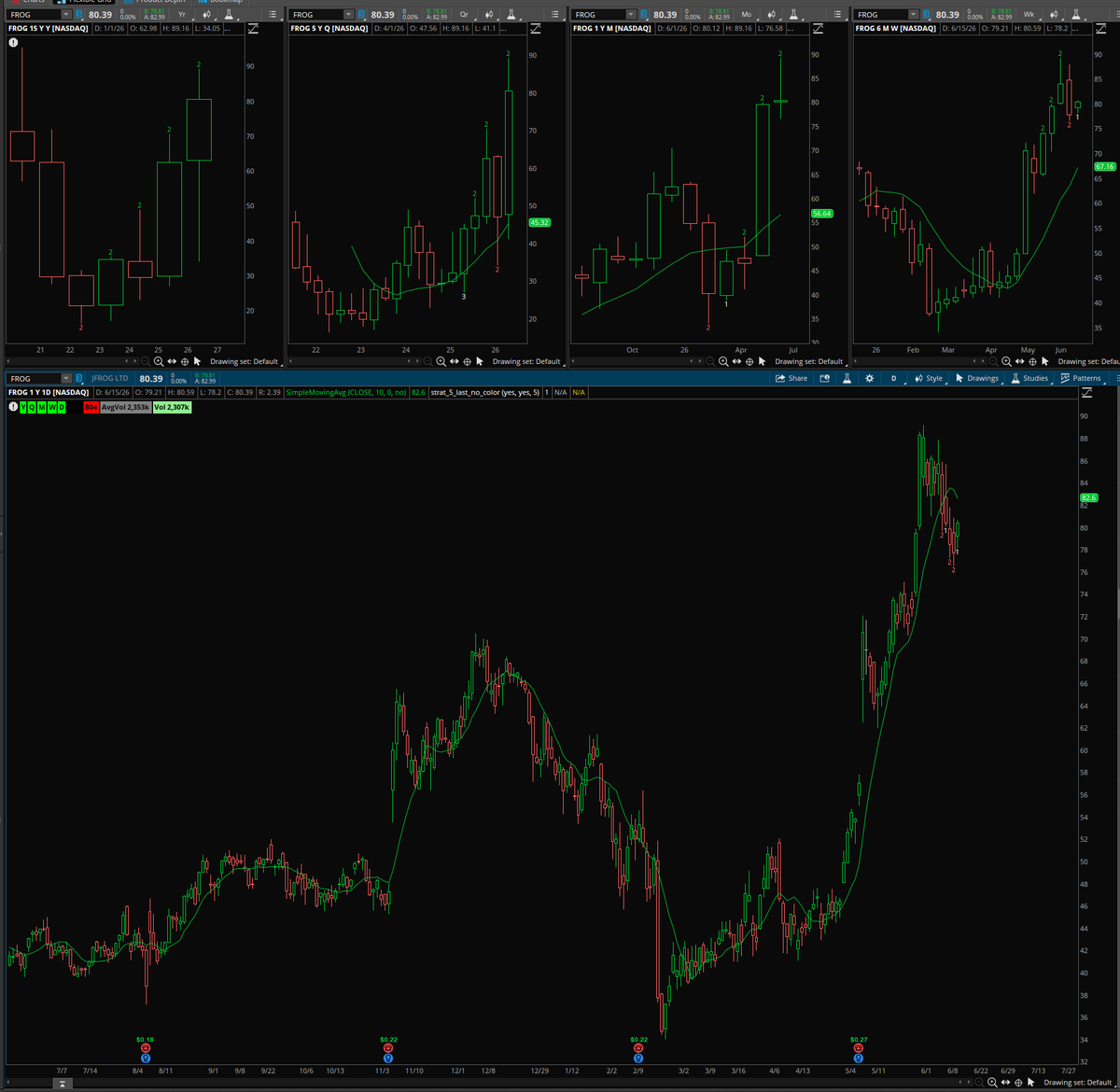The width and height of the screenshot is (1120, 1092).
Task: Click the green 45.32 price bubble on quarterly chart
Action: pyautogui.click(x=539, y=222)
